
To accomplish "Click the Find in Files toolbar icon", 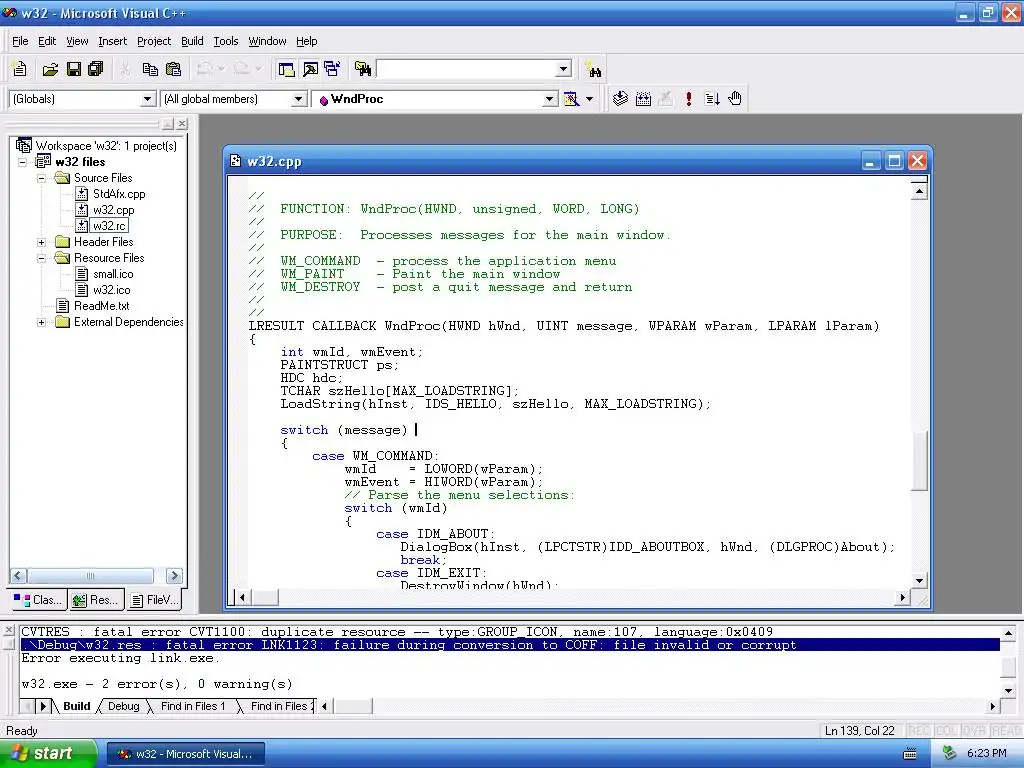I will click(x=362, y=69).
